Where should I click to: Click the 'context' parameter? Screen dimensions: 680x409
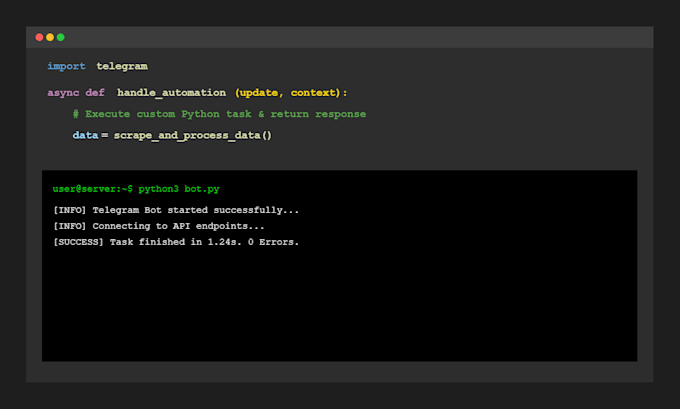313,93
